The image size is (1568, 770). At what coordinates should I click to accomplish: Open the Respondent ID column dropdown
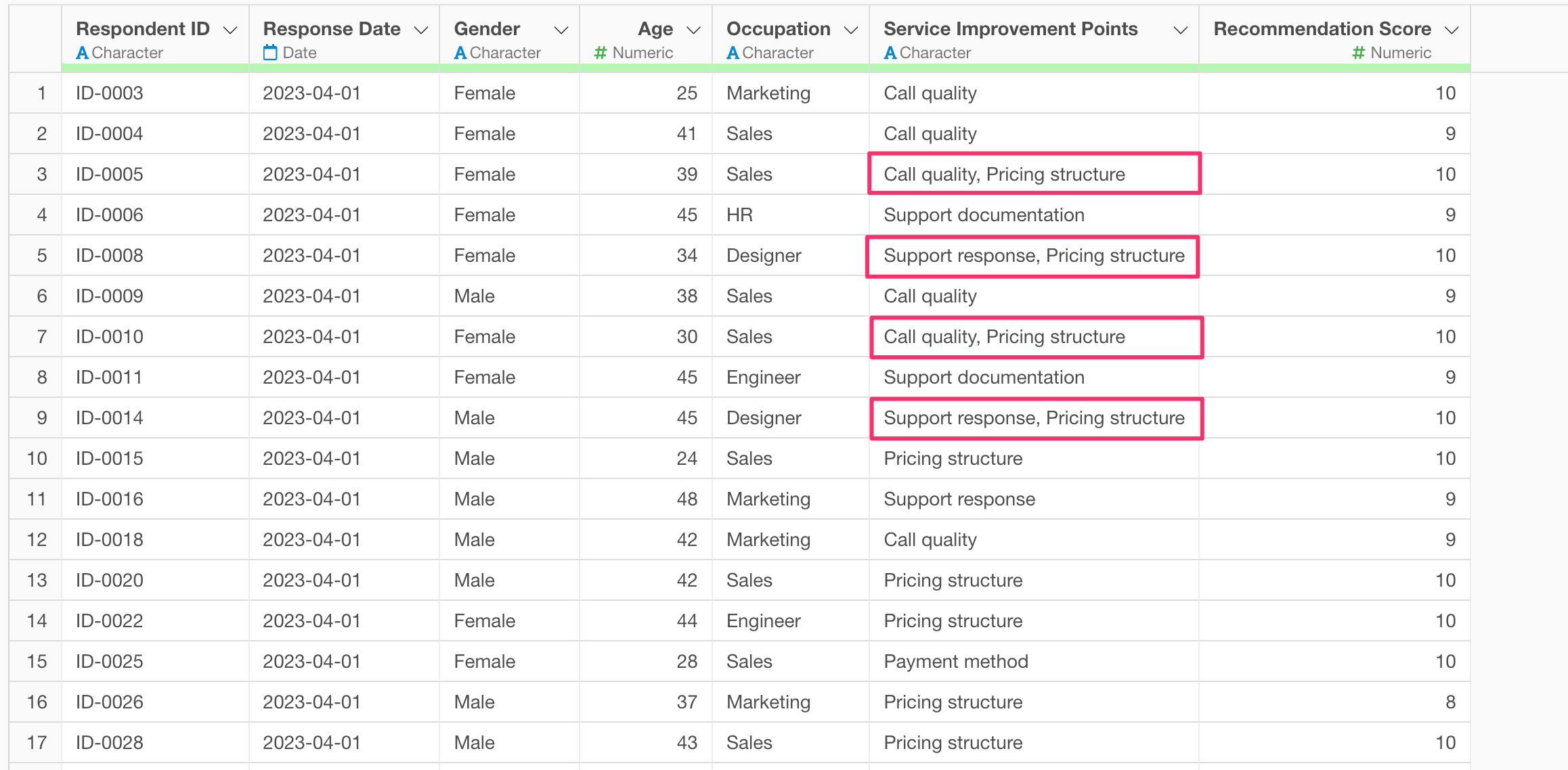tap(230, 30)
